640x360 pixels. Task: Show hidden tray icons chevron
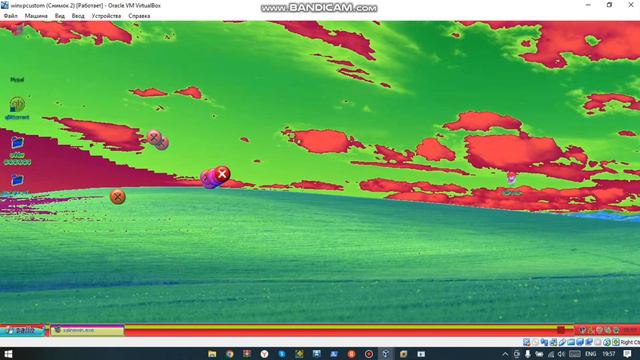pos(505,354)
